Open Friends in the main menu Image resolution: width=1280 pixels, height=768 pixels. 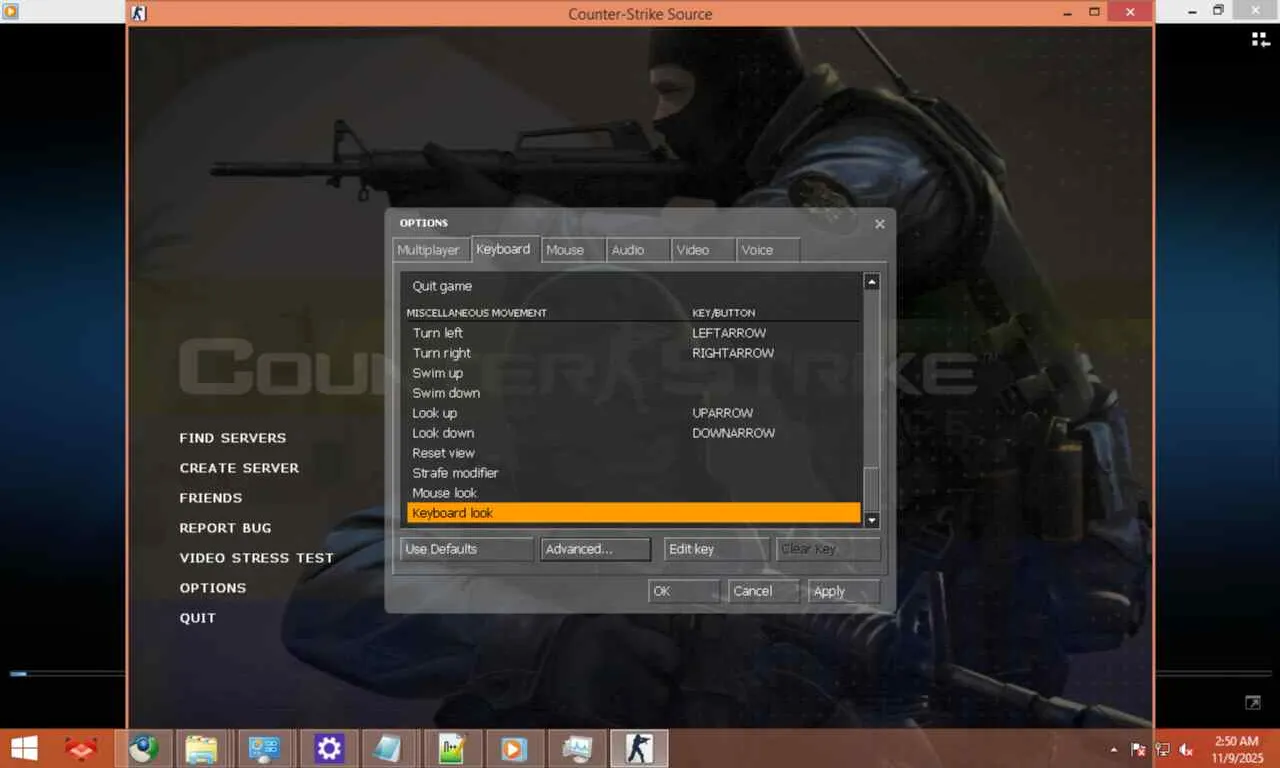(211, 498)
